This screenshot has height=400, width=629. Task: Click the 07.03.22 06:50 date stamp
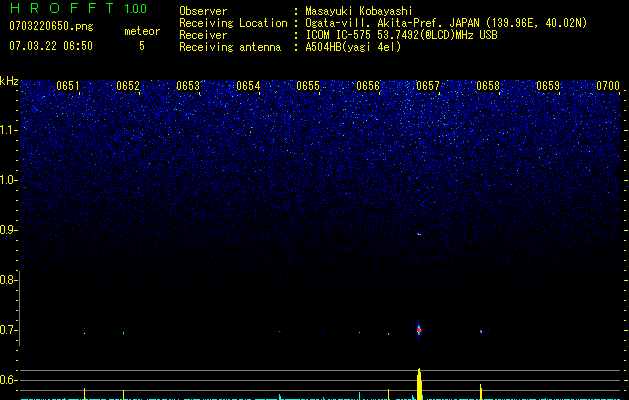(50, 46)
